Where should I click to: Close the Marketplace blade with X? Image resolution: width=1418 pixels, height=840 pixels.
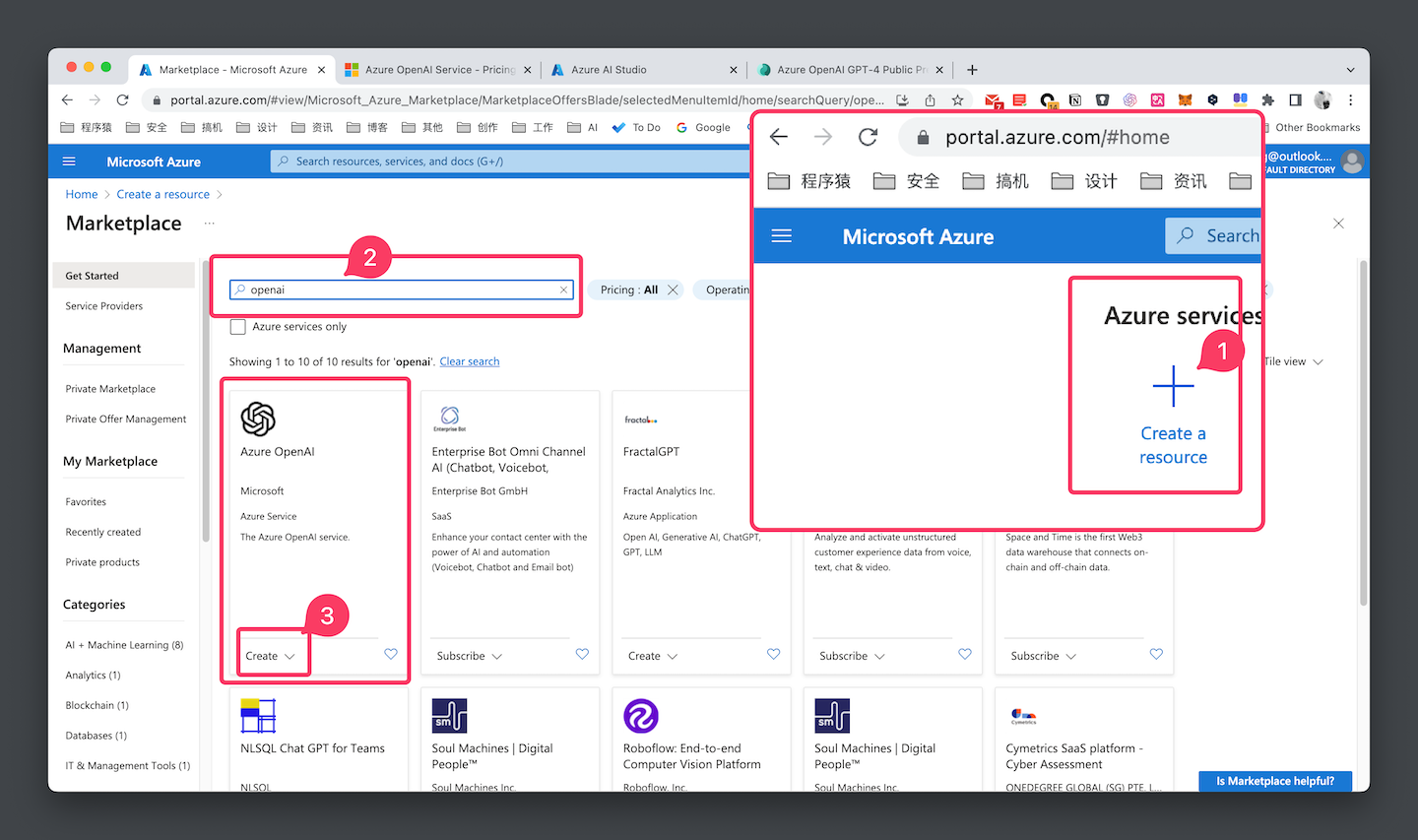coord(1338,224)
